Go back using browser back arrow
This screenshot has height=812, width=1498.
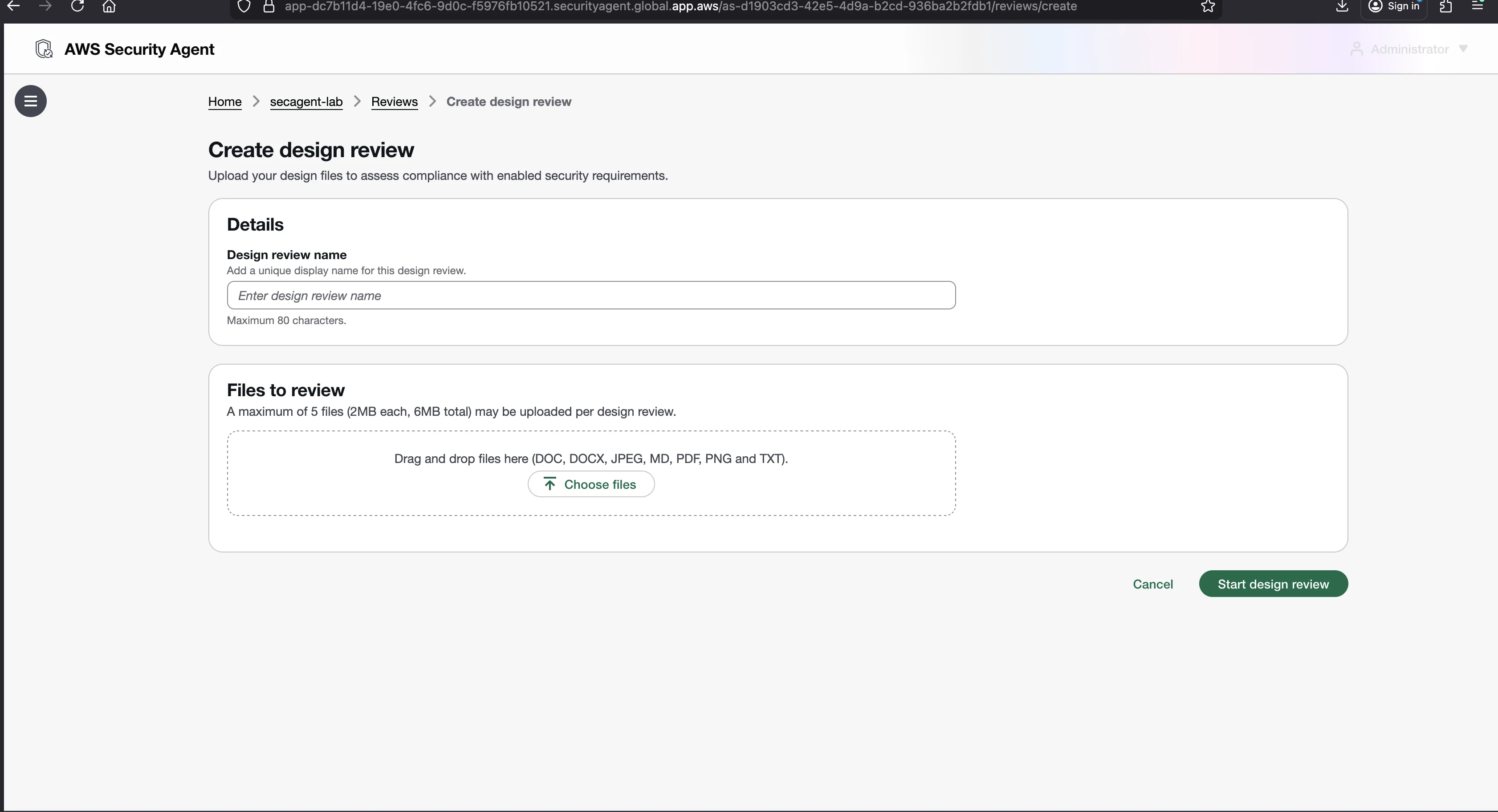13,6
